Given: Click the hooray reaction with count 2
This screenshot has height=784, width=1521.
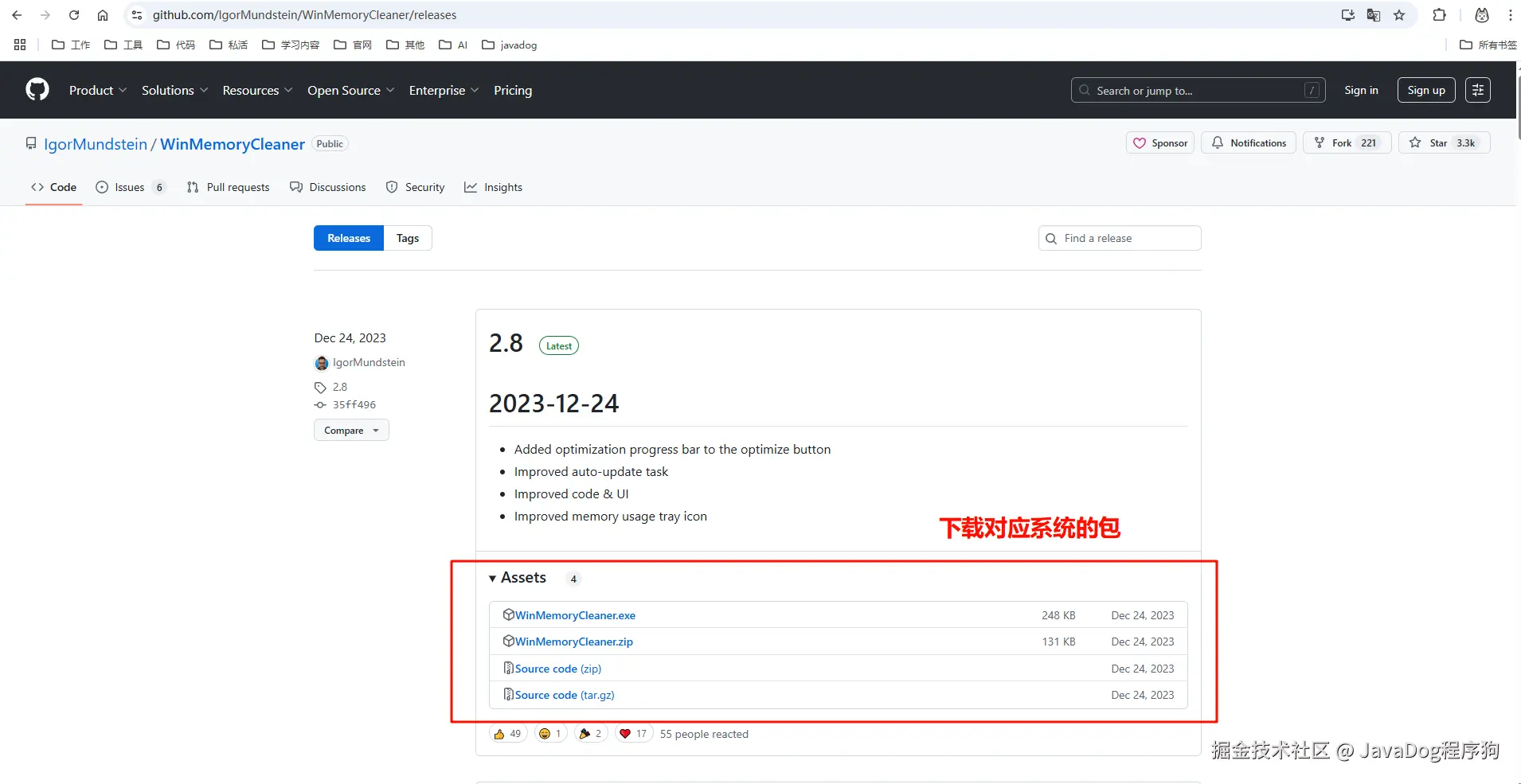Looking at the screenshot, I should (x=591, y=734).
